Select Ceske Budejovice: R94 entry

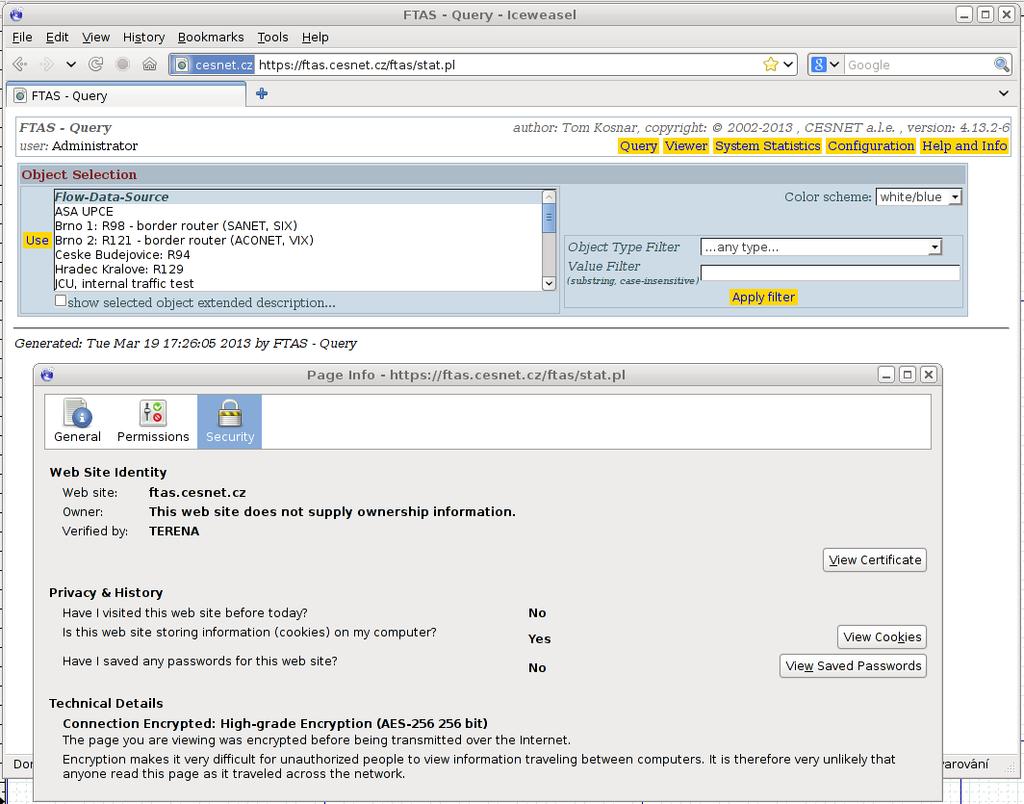point(298,255)
